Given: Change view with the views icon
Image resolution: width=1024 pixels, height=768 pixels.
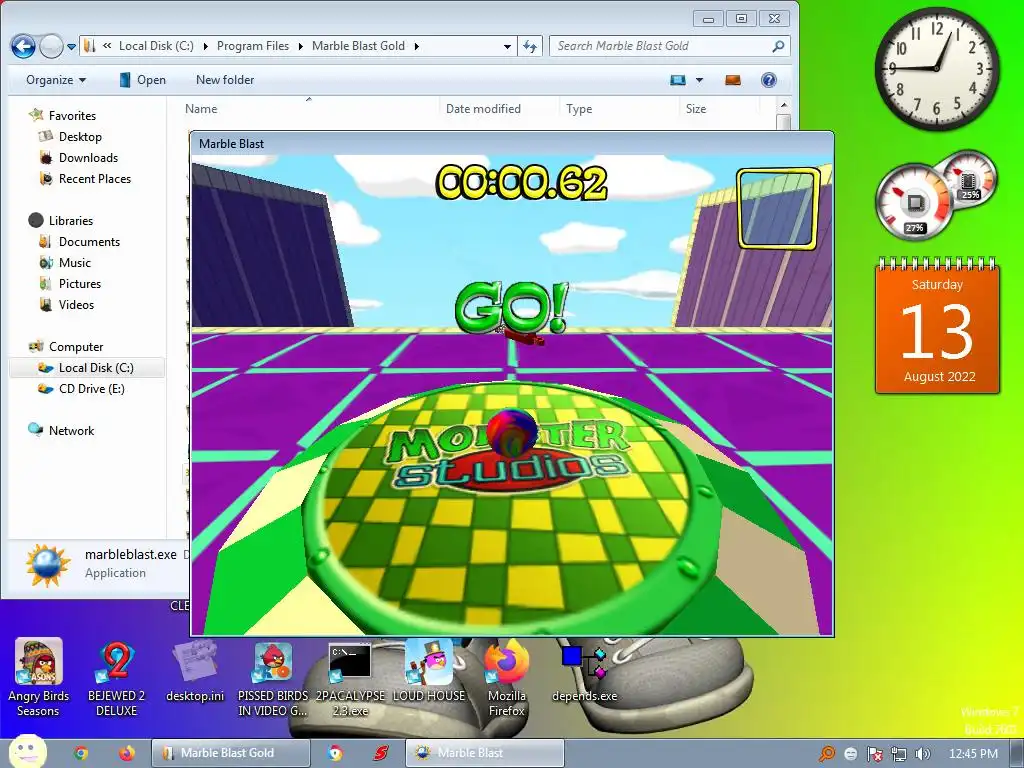Looking at the screenshot, I should coord(678,80).
